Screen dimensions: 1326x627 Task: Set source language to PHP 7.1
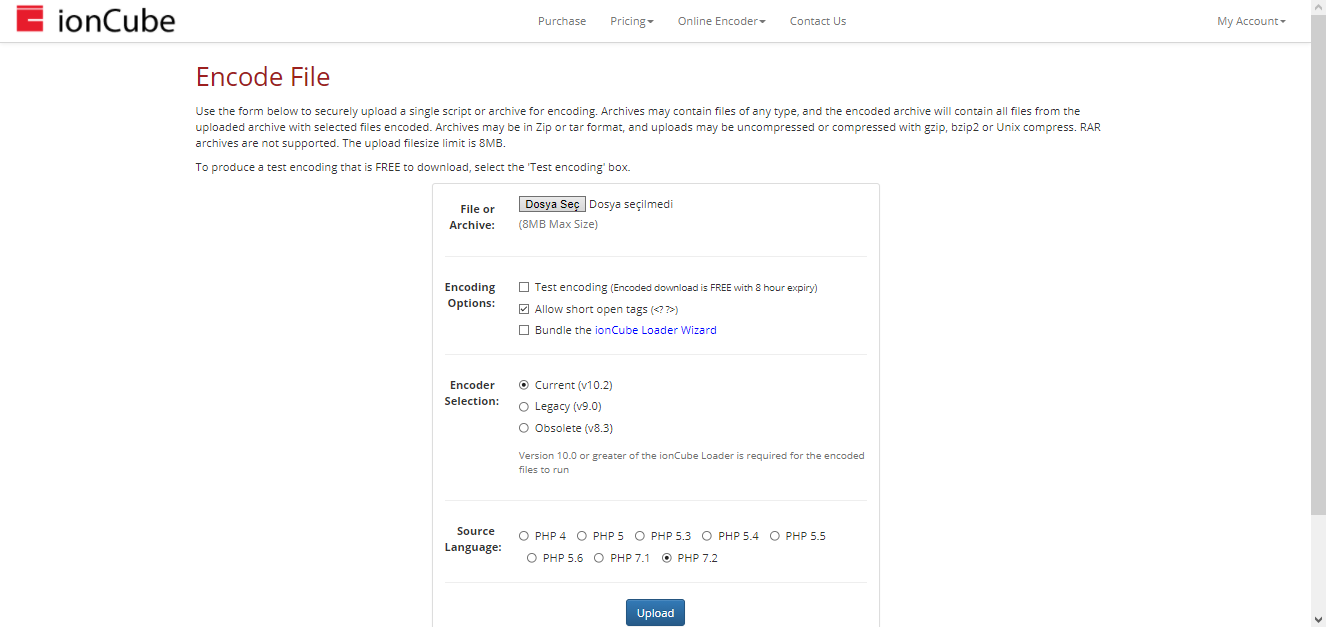point(599,558)
